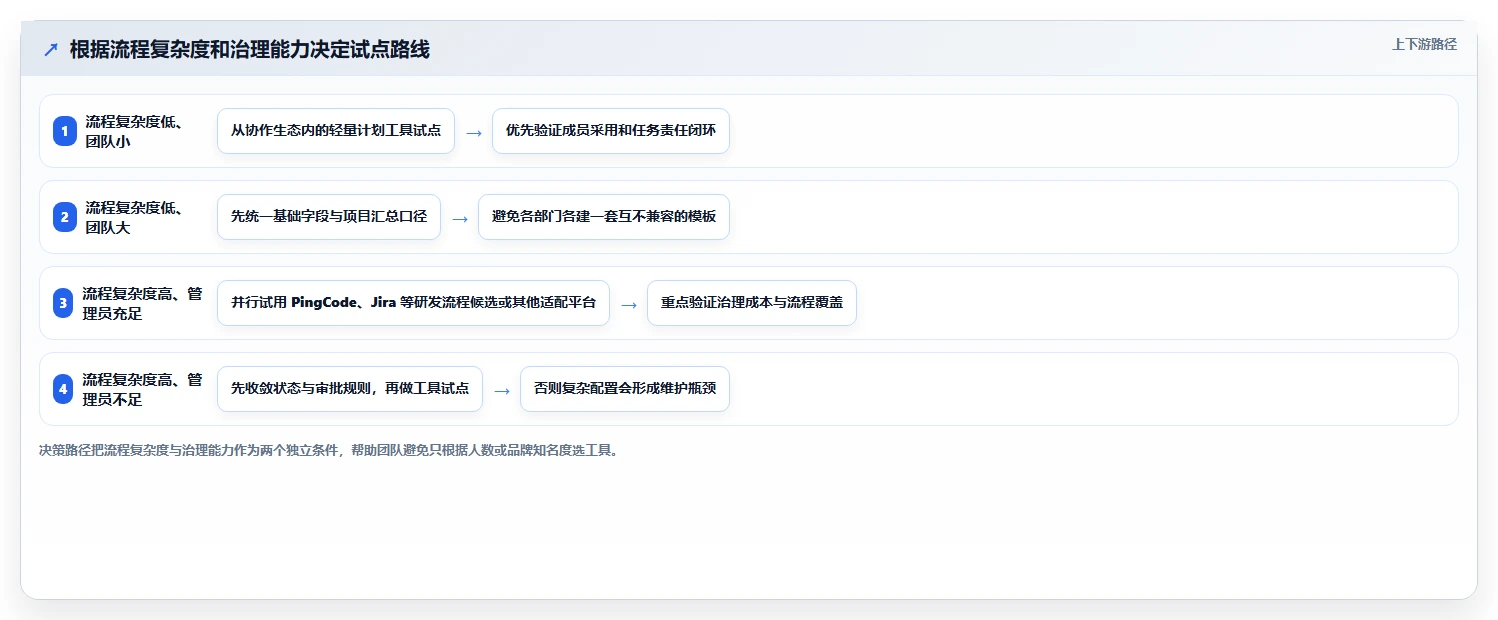Select the 流程复杂度高、管理员不足 label
The image size is (1498, 620).
pos(142,389)
